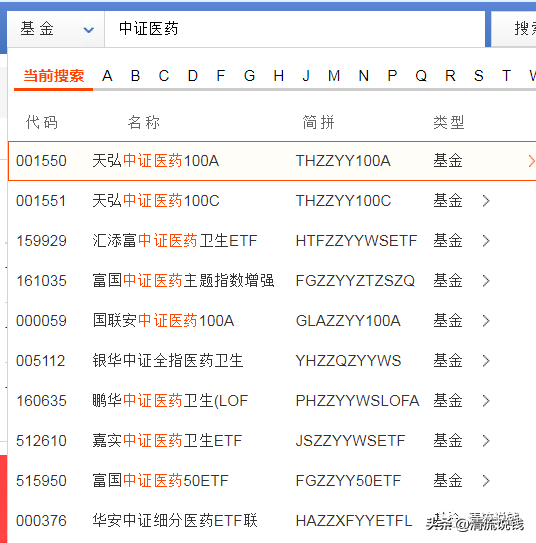Screen dimensions: 536x543
Task: Switch to letter tab R
Action: 450,76
